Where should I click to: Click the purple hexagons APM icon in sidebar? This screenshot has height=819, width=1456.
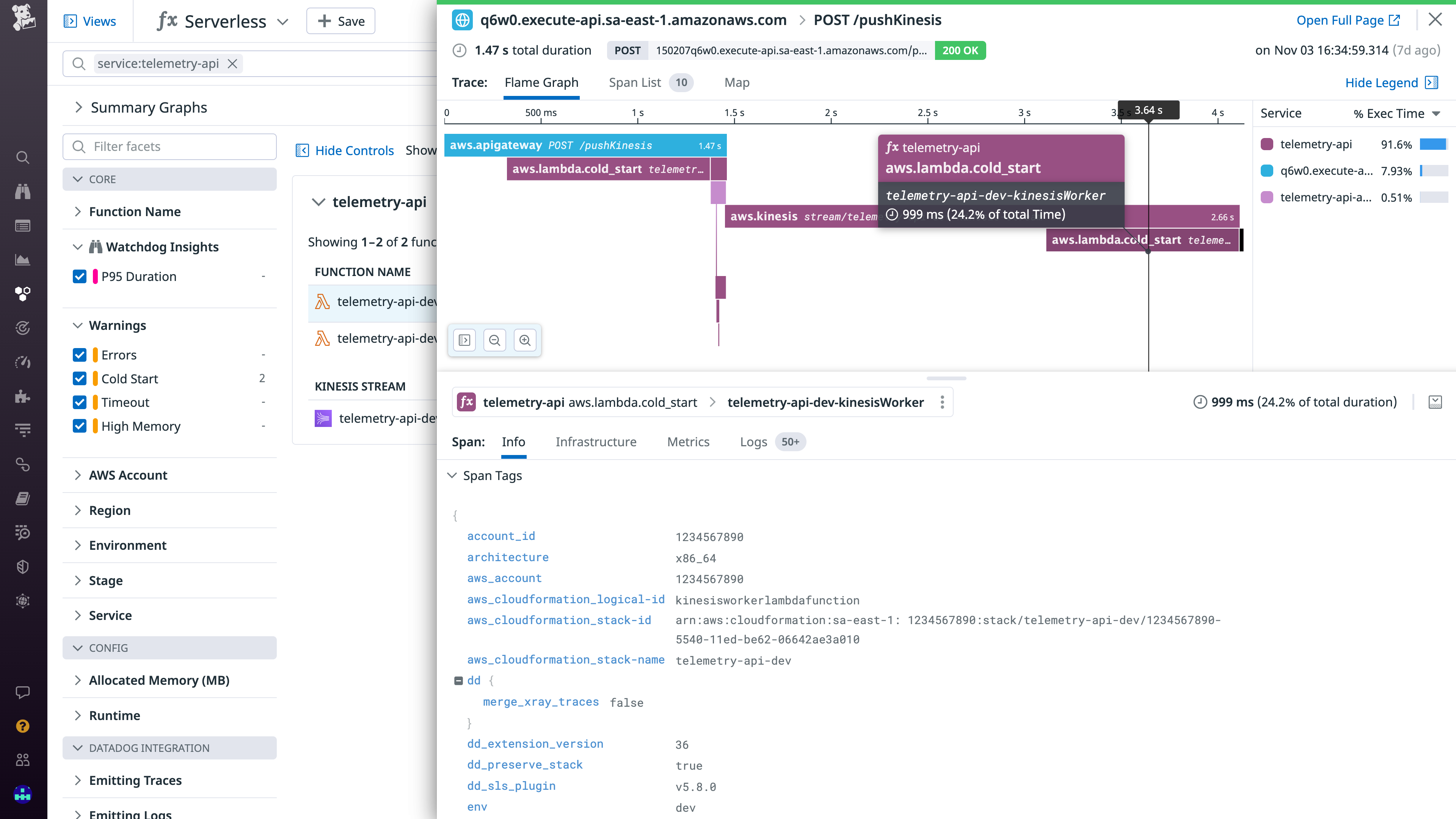[23, 293]
